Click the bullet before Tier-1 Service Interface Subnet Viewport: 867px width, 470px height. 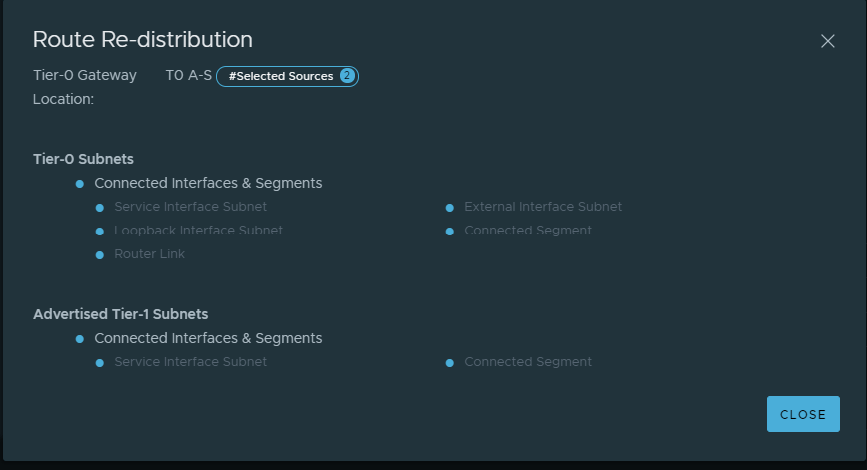(100, 363)
